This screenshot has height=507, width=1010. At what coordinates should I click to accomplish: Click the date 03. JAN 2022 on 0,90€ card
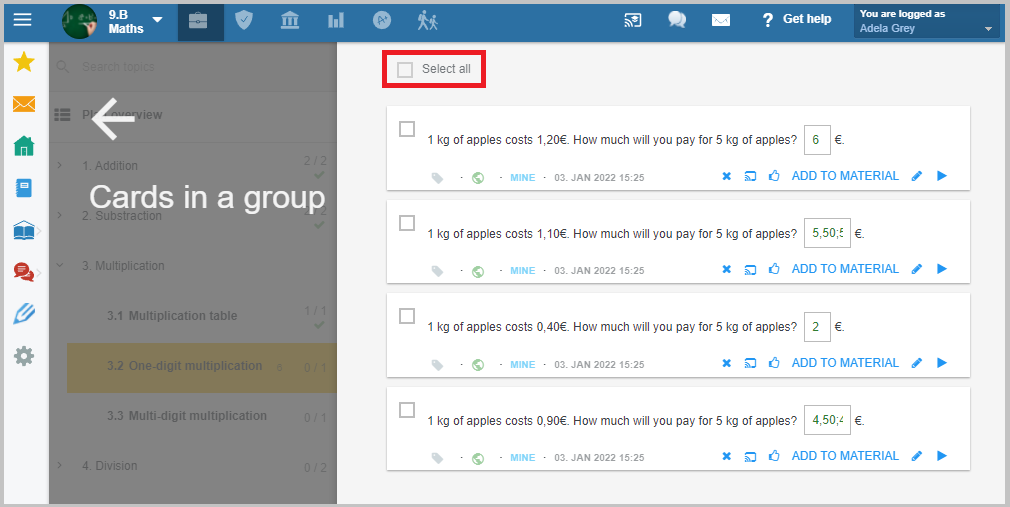[599, 457]
